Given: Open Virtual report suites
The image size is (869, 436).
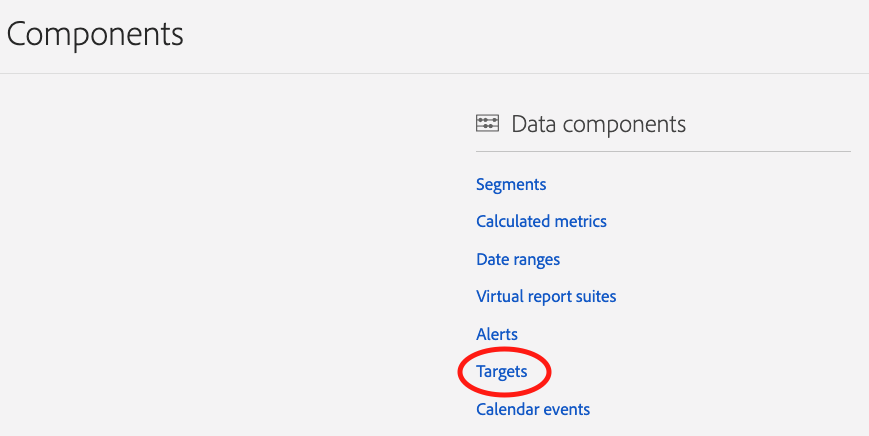Looking at the screenshot, I should coord(546,296).
